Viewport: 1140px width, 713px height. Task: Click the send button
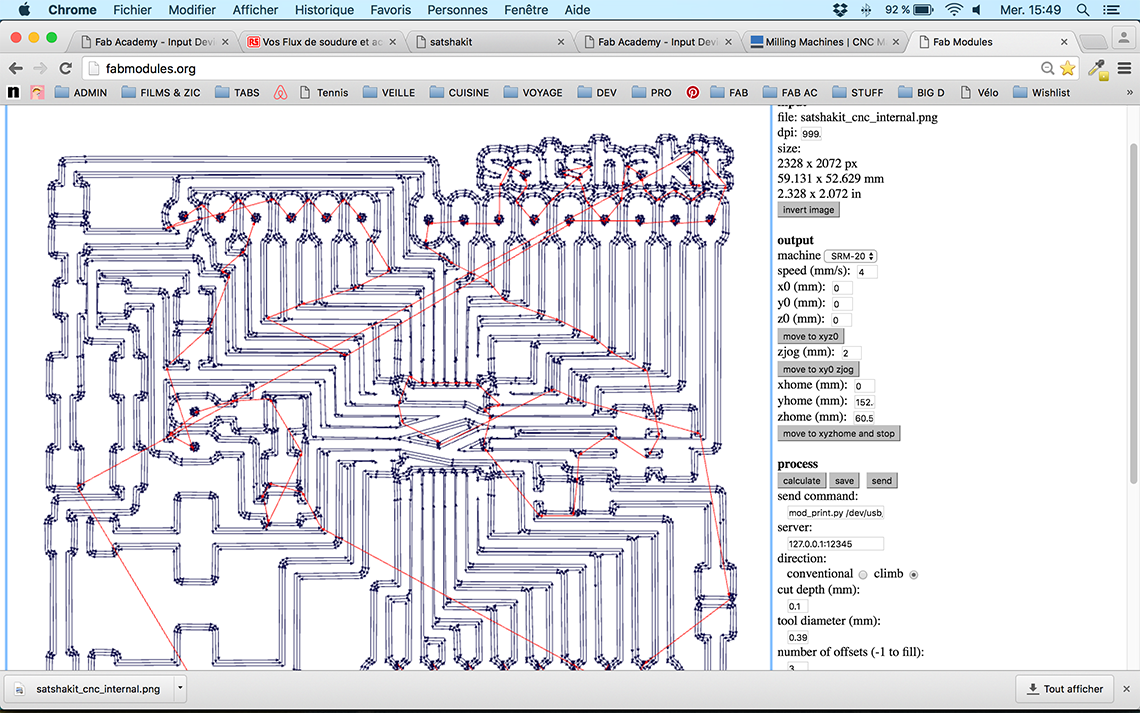pos(881,480)
